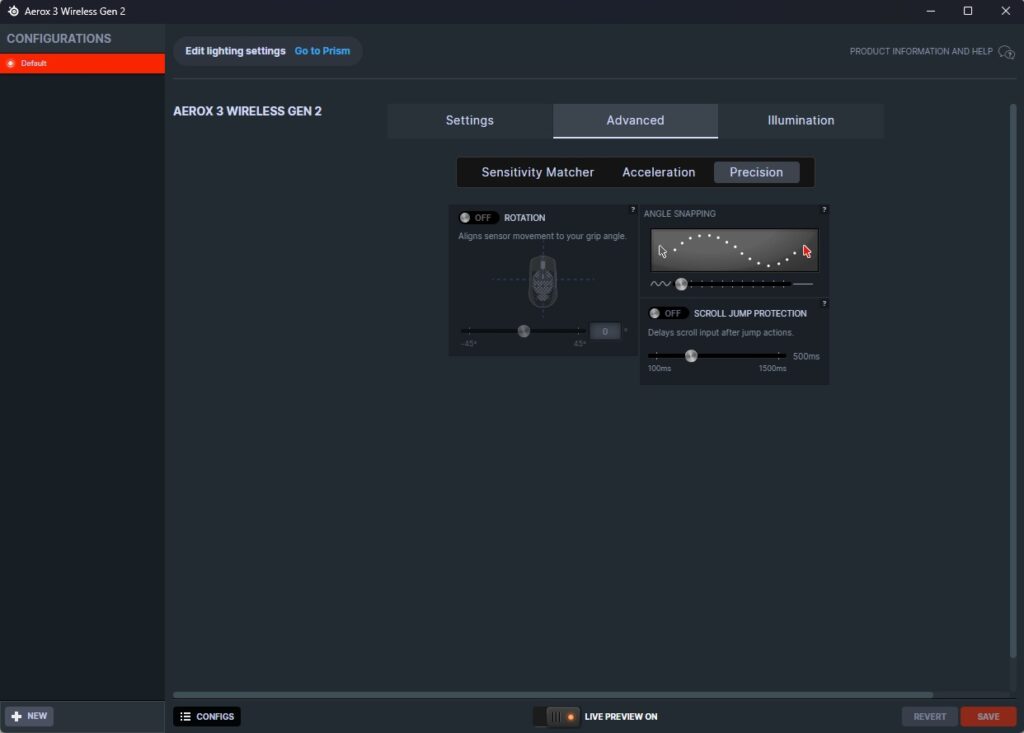
Task: Click the horizontal scrollbar at bottom
Action: 552,694
